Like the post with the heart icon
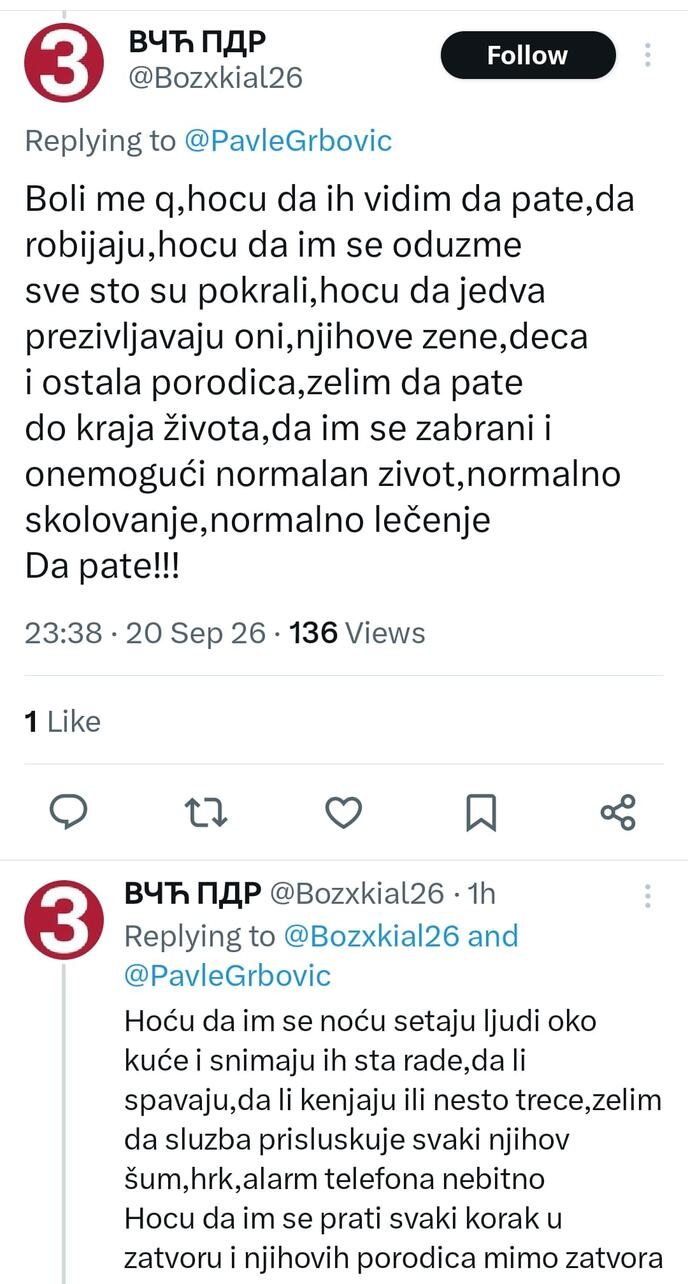Image resolution: width=688 pixels, height=1284 pixels. 344,812
